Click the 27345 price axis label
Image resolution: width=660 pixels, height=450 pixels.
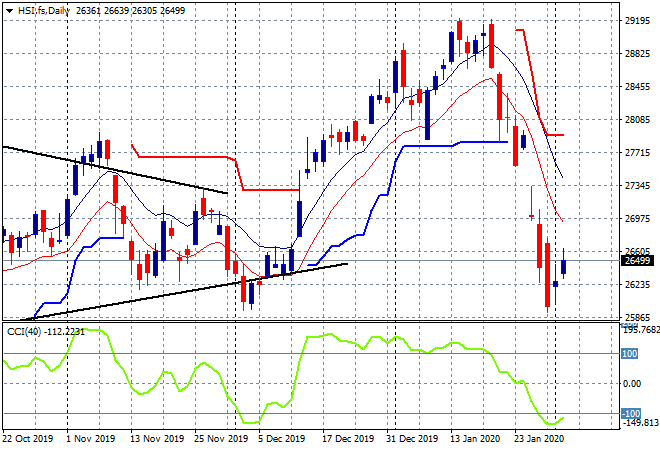[637, 186]
